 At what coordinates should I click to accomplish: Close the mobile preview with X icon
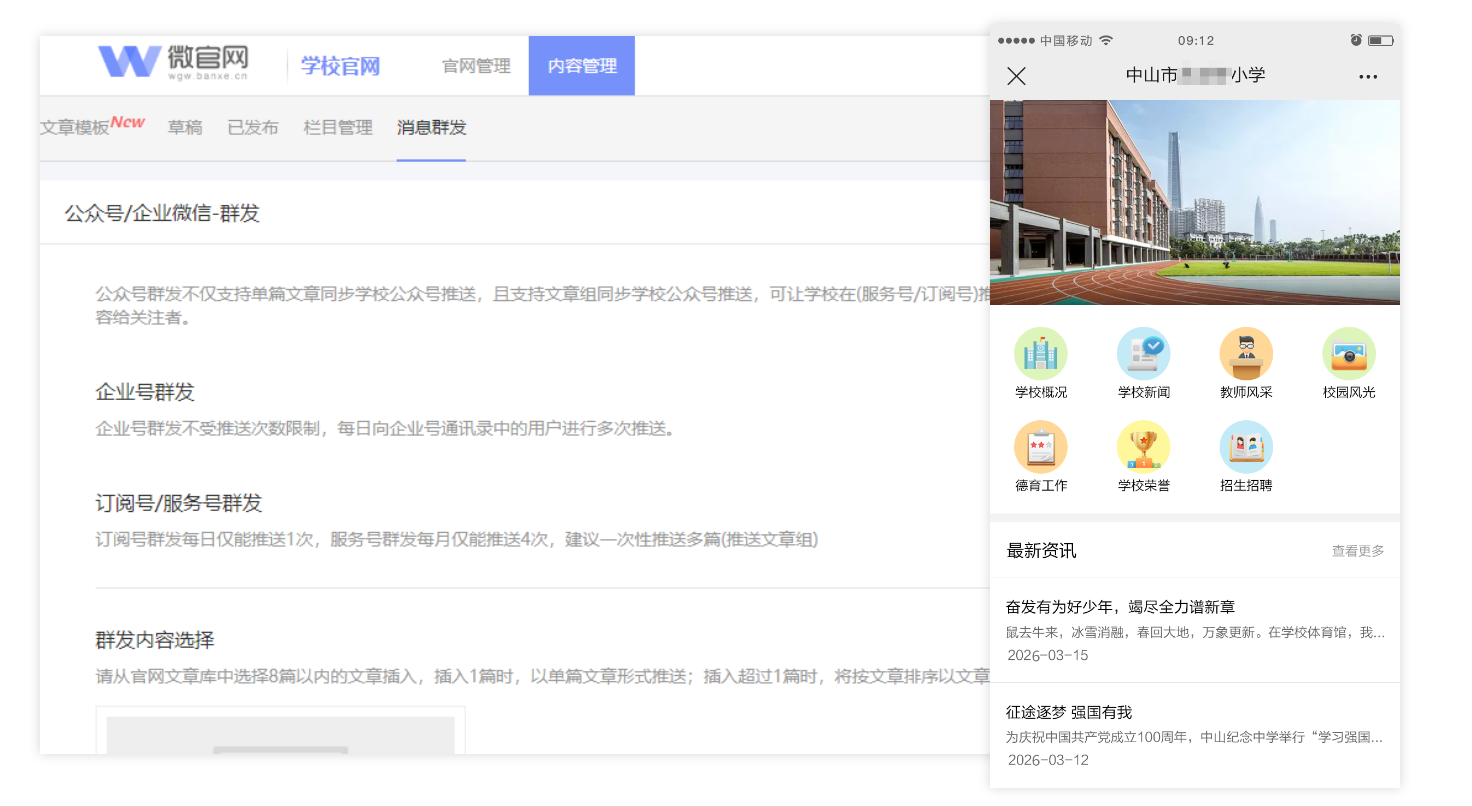point(1016,76)
